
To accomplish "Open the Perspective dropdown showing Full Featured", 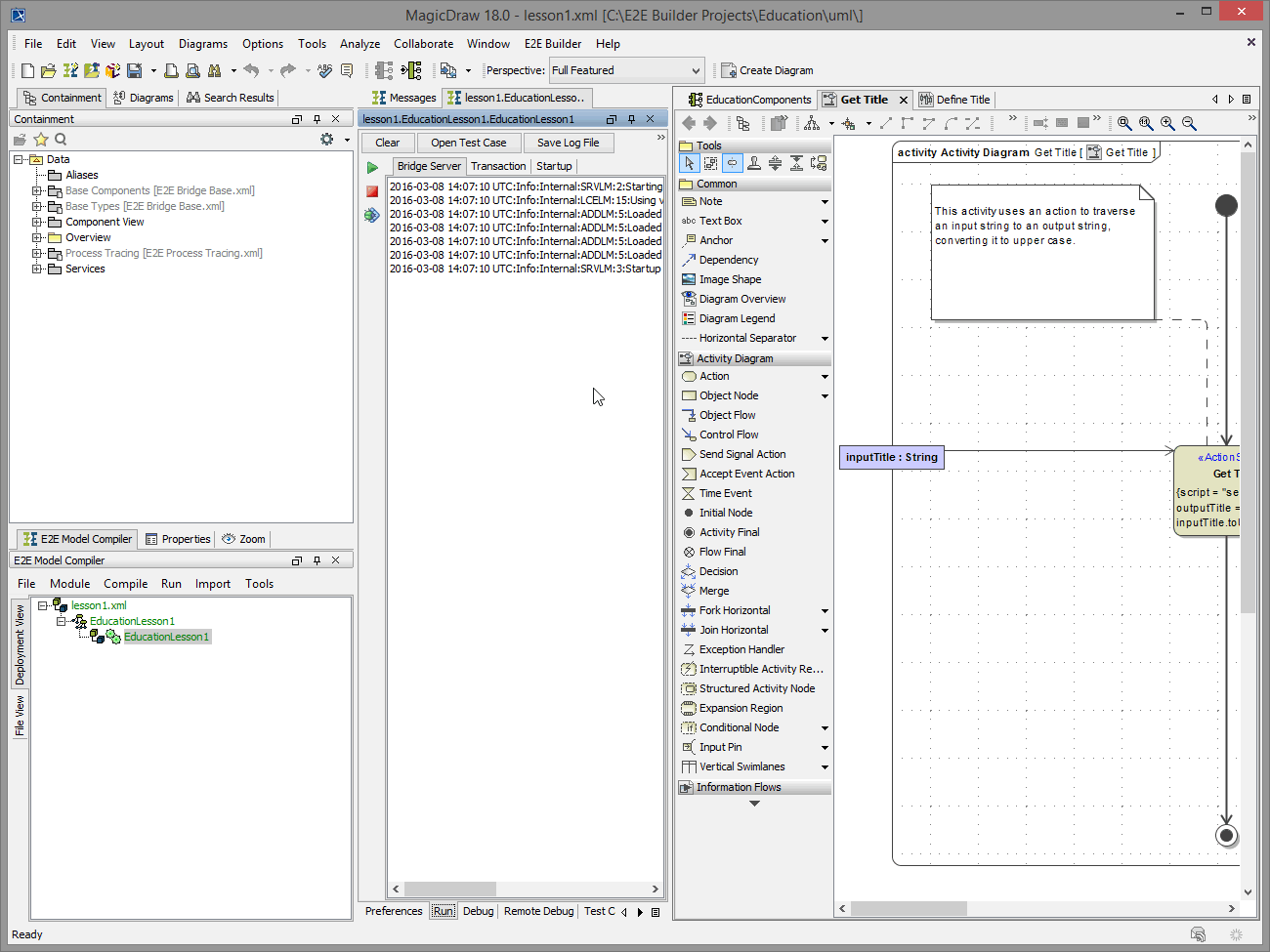I will tap(697, 70).
